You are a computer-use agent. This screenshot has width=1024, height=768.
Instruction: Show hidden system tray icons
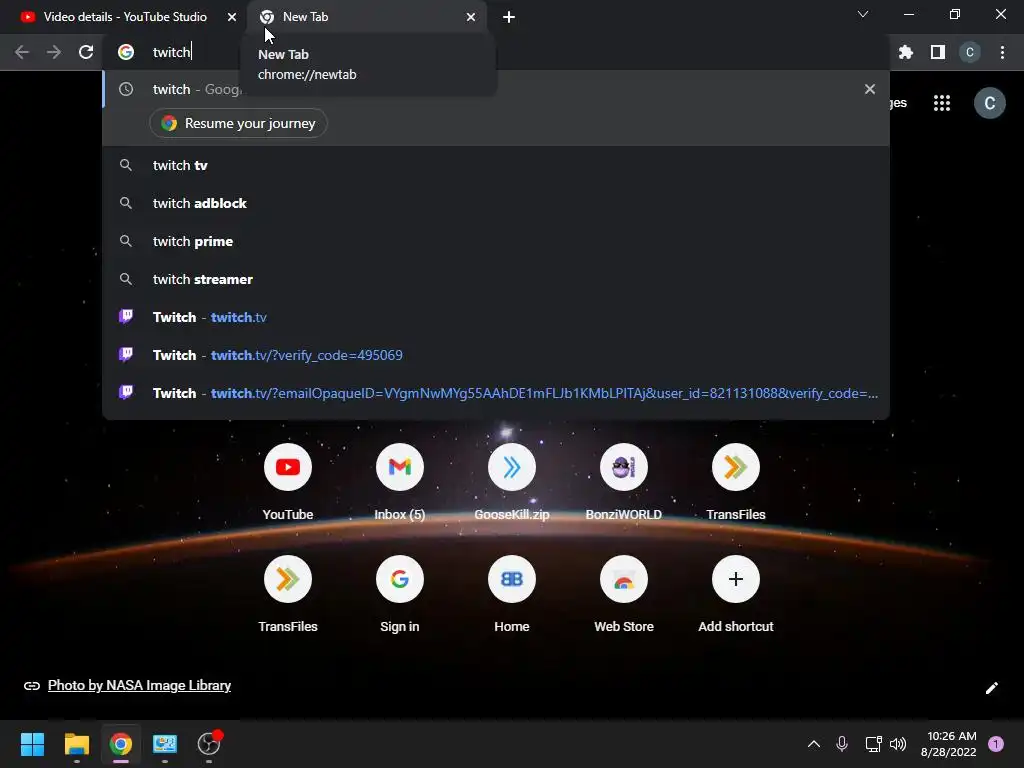814,743
